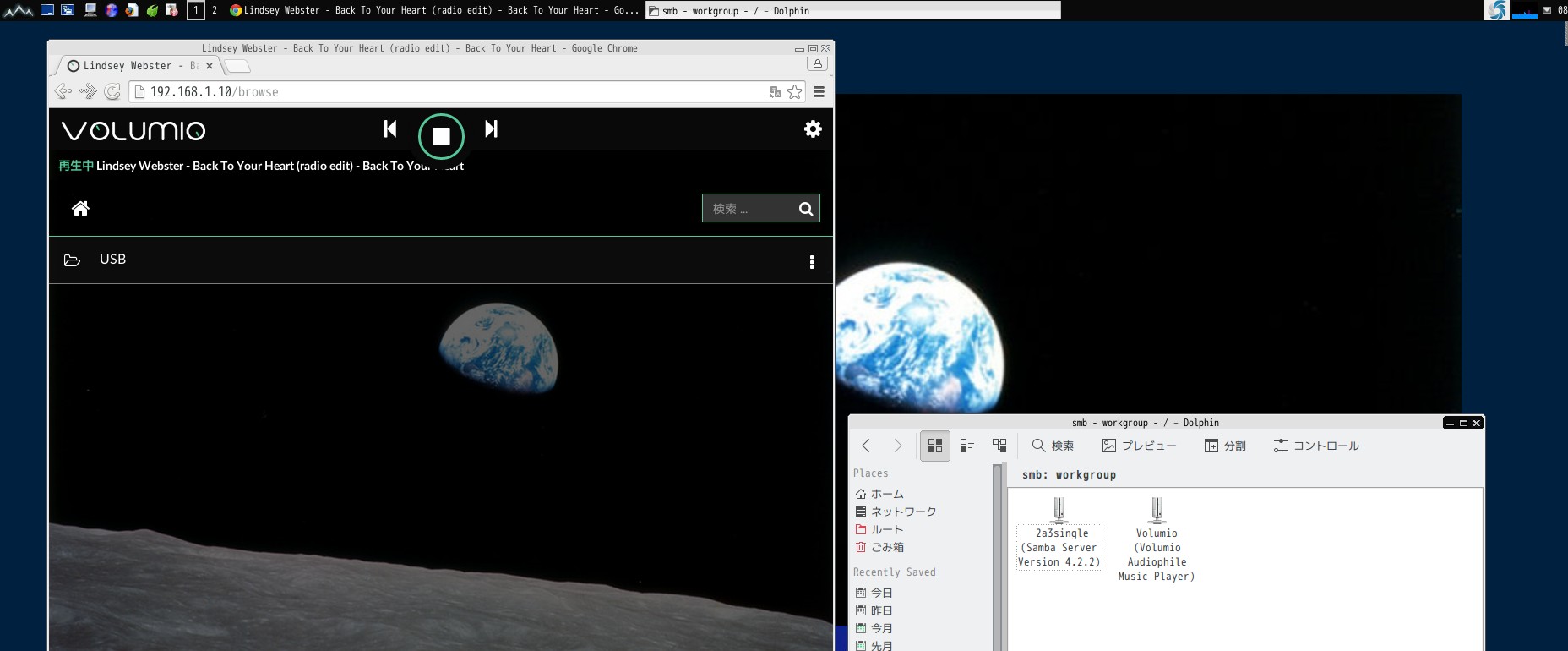
Task: Stop playback in Volumio
Action: pyautogui.click(x=441, y=136)
